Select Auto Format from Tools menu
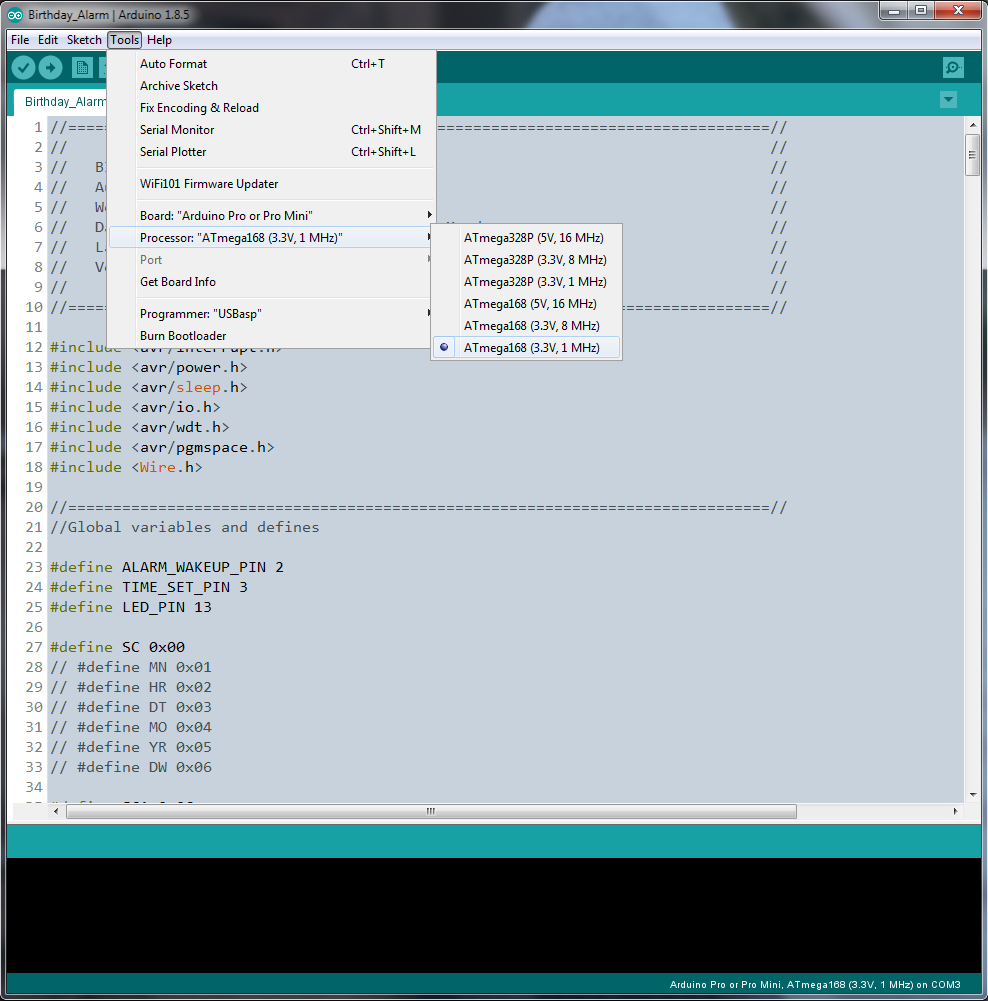The image size is (988, 1001). pyautogui.click(x=174, y=64)
